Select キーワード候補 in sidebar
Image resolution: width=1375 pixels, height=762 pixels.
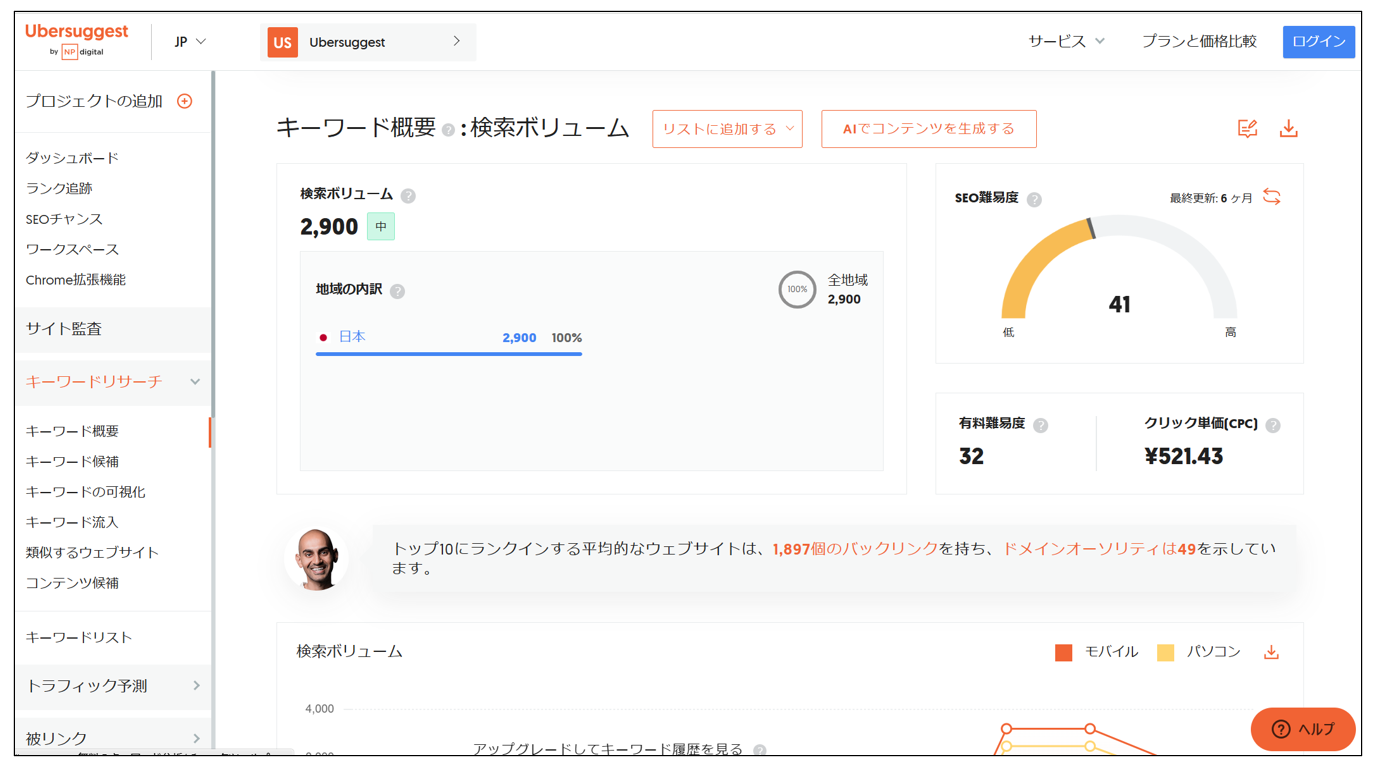click(72, 461)
